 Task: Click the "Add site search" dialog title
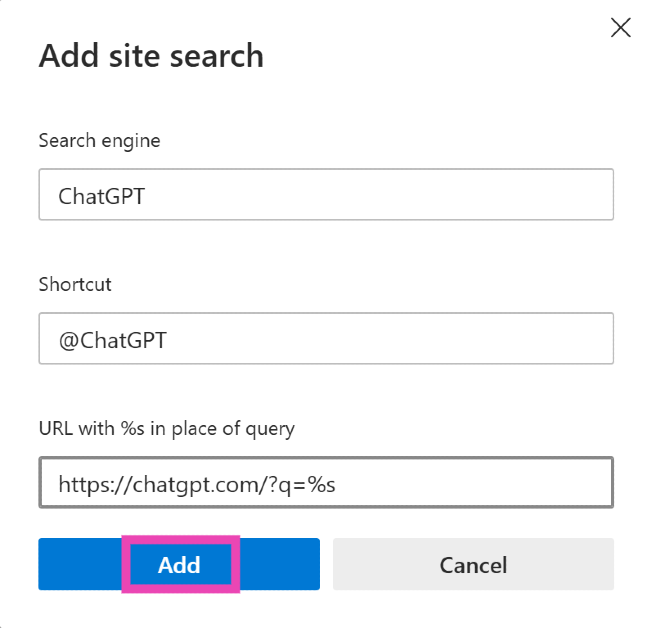[x=151, y=56]
